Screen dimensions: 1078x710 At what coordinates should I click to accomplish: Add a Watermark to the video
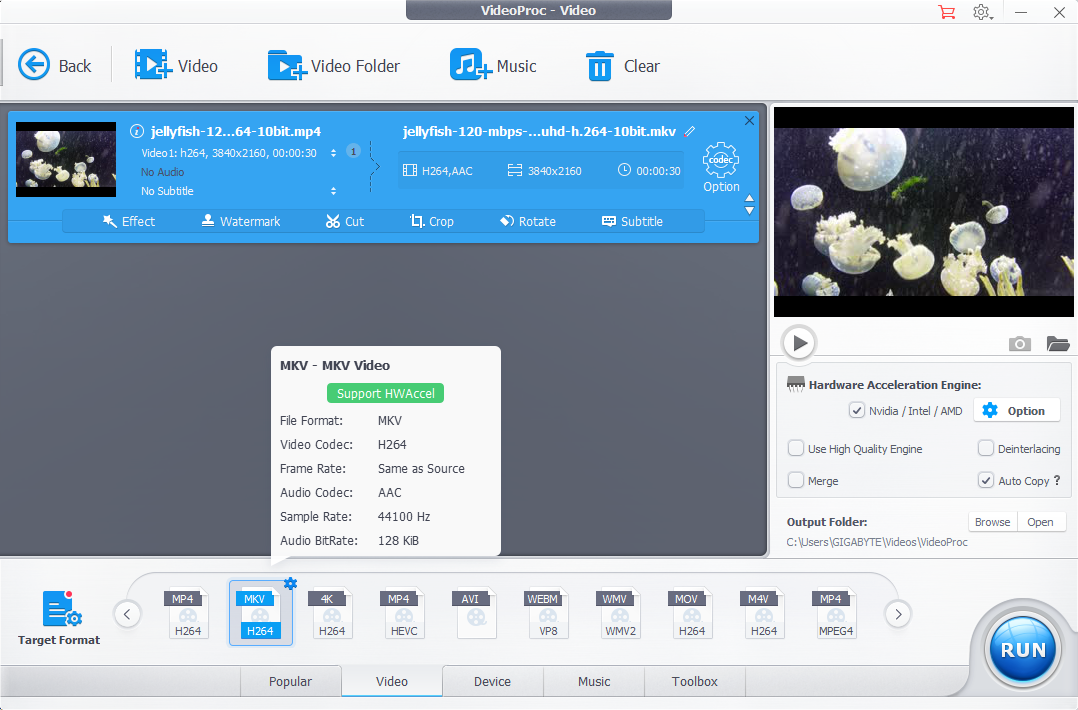point(241,221)
